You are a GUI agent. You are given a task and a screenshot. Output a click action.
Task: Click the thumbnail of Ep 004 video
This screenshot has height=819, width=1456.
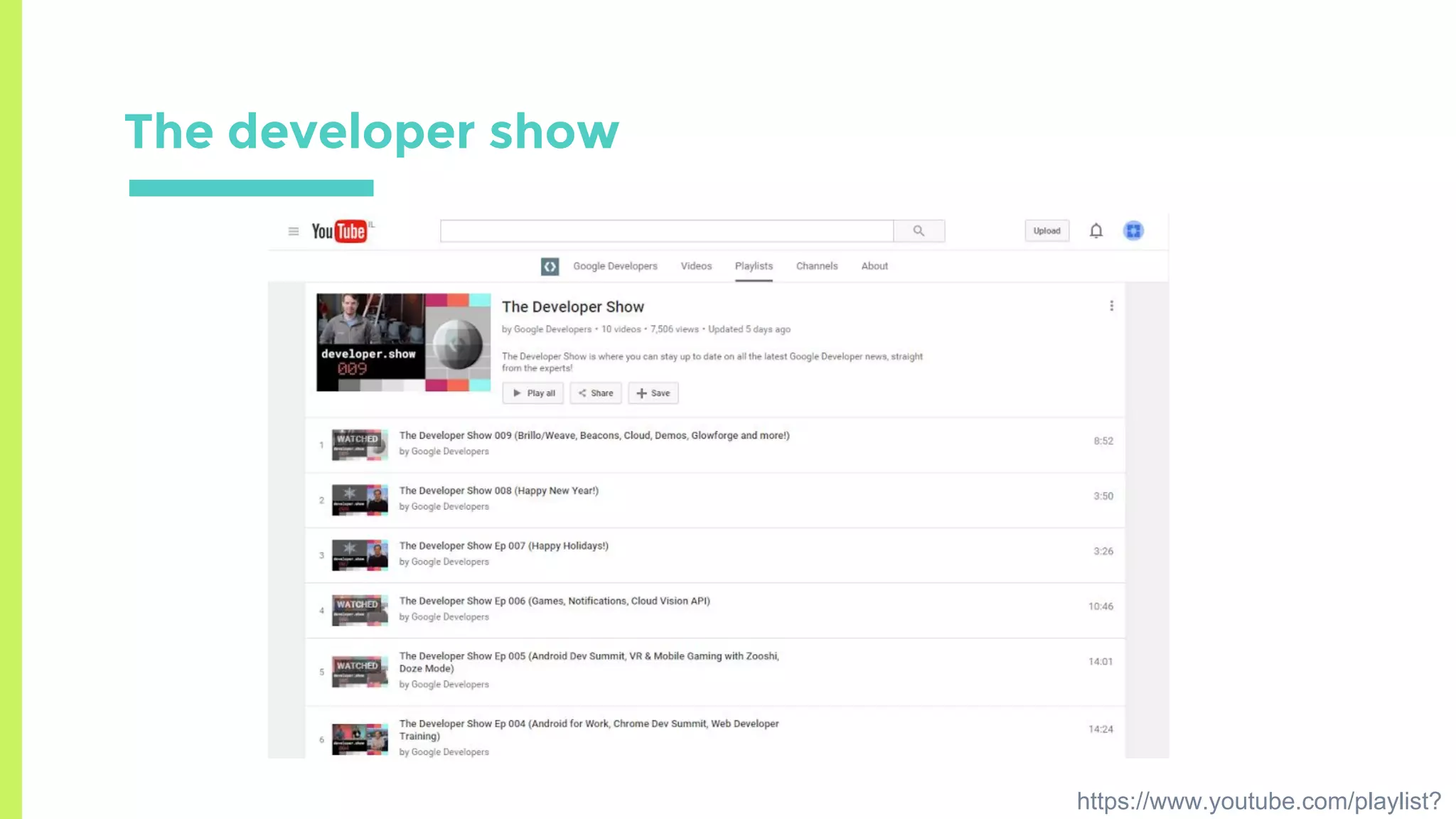click(360, 739)
